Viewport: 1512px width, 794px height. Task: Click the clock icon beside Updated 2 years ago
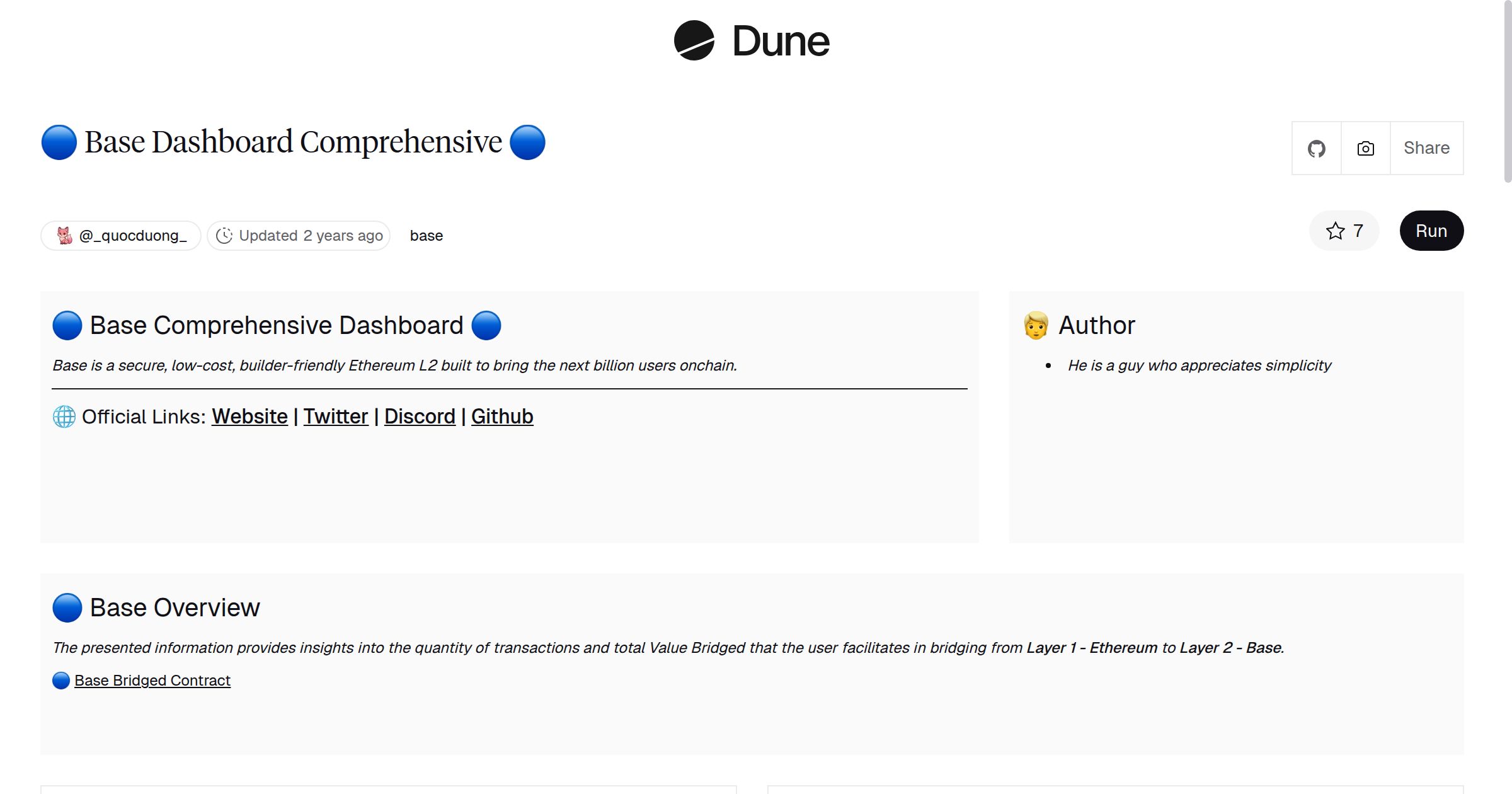point(226,235)
